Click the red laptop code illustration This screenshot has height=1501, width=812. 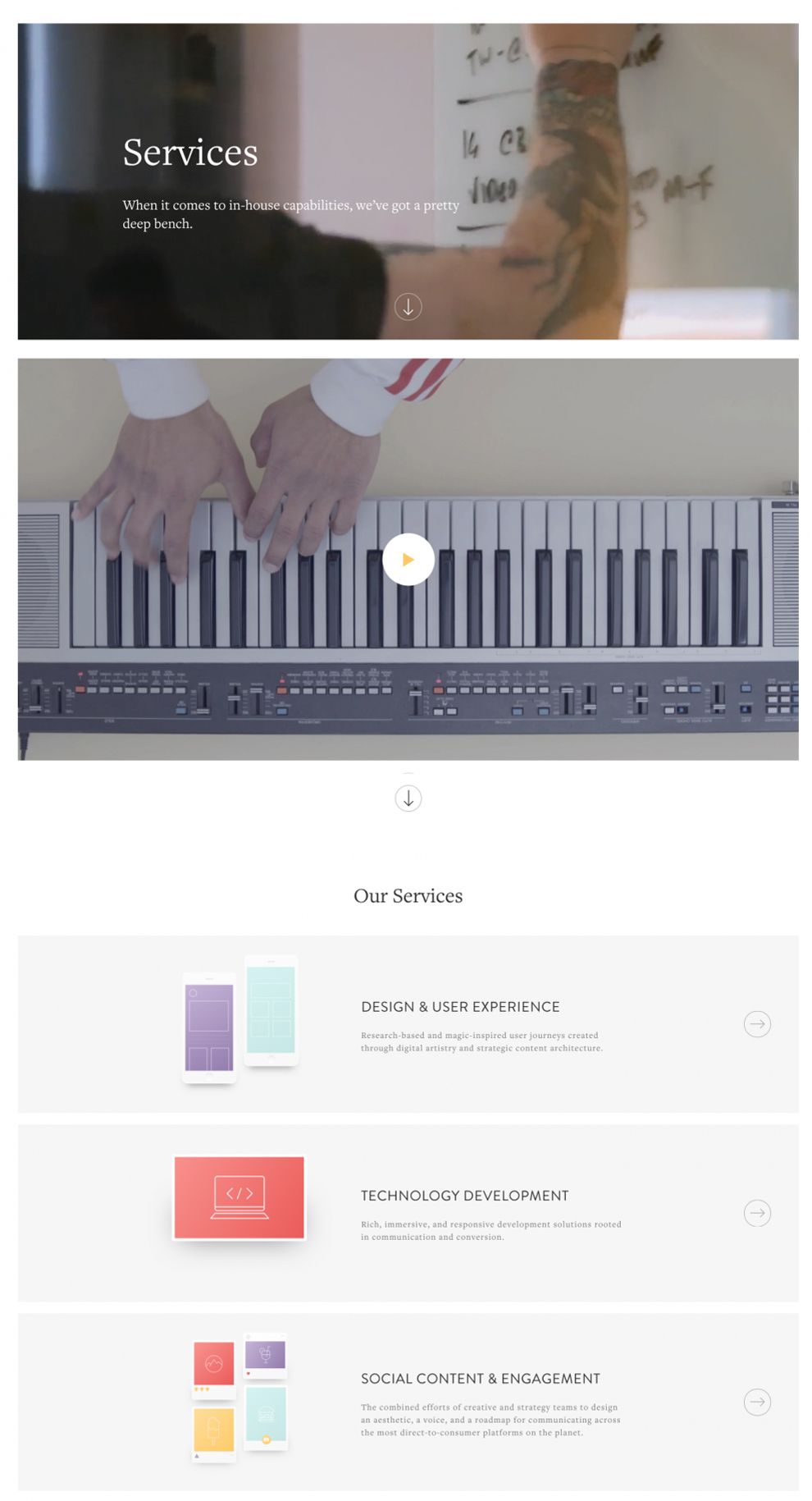point(239,1197)
